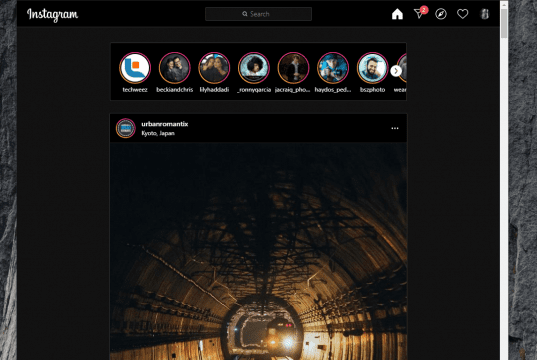View techweez story
The width and height of the screenshot is (537, 360).
pyautogui.click(x=135, y=68)
